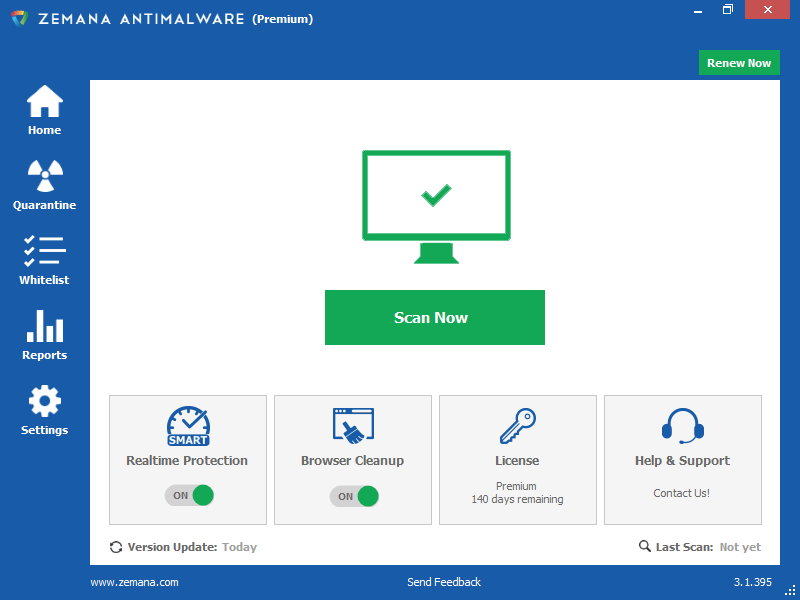The image size is (800, 600).
Task: Disable the Browser Cleanup switch
Action: pyautogui.click(x=355, y=496)
